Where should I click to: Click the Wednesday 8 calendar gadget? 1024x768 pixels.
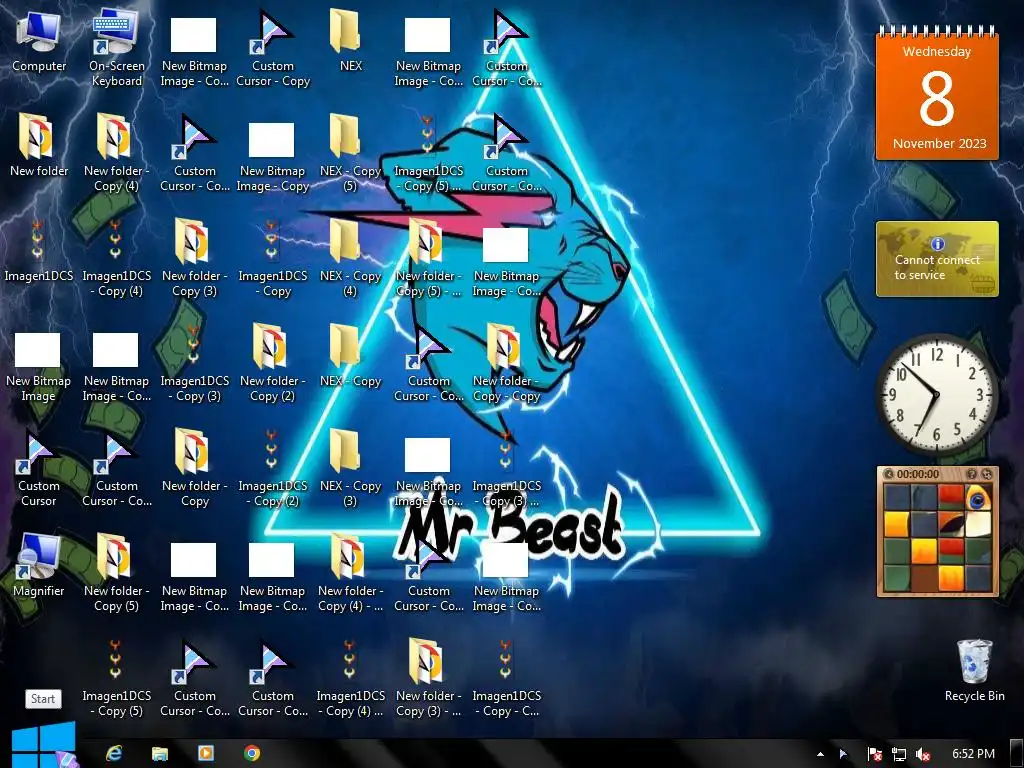(x=937, y=93)
